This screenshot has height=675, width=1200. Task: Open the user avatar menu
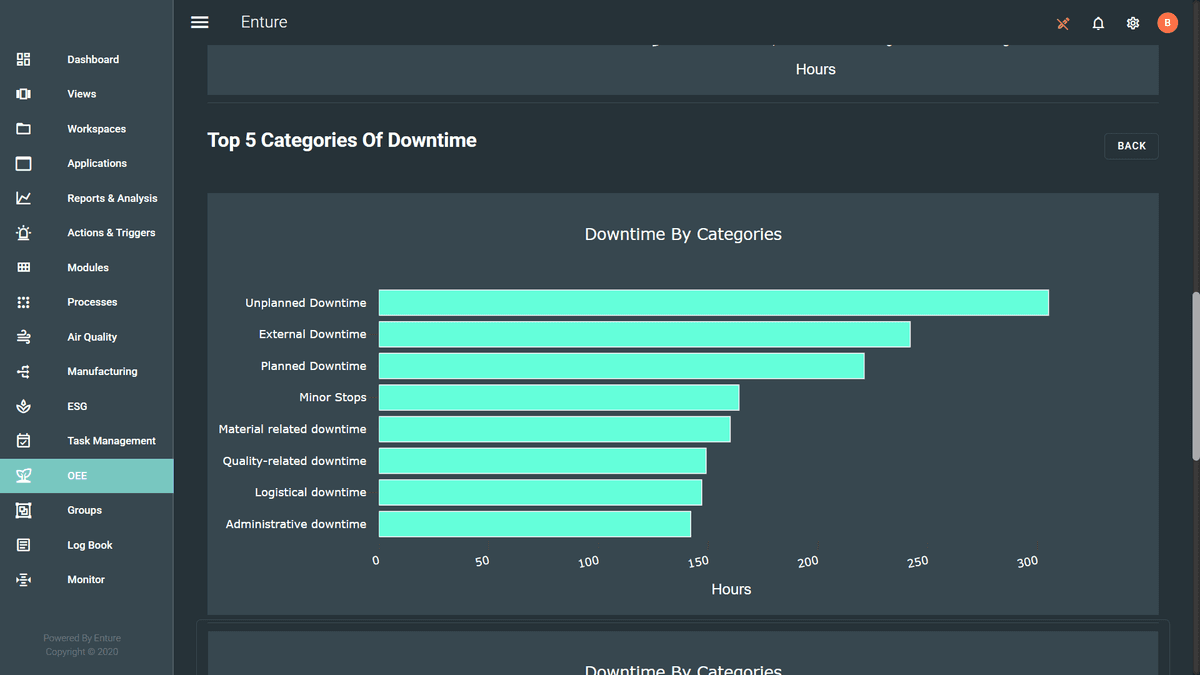[1167, 22]
